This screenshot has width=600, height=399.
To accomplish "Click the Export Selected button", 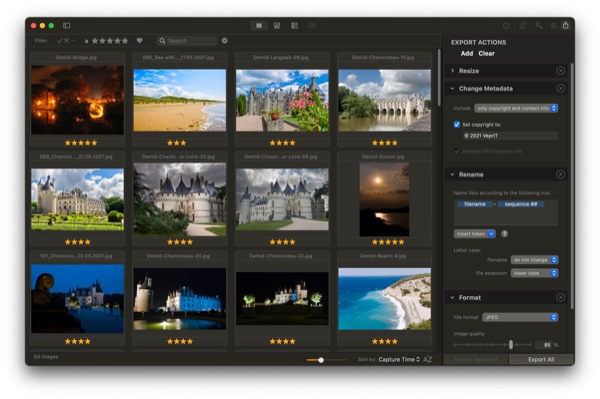I will tap(476, 359).
